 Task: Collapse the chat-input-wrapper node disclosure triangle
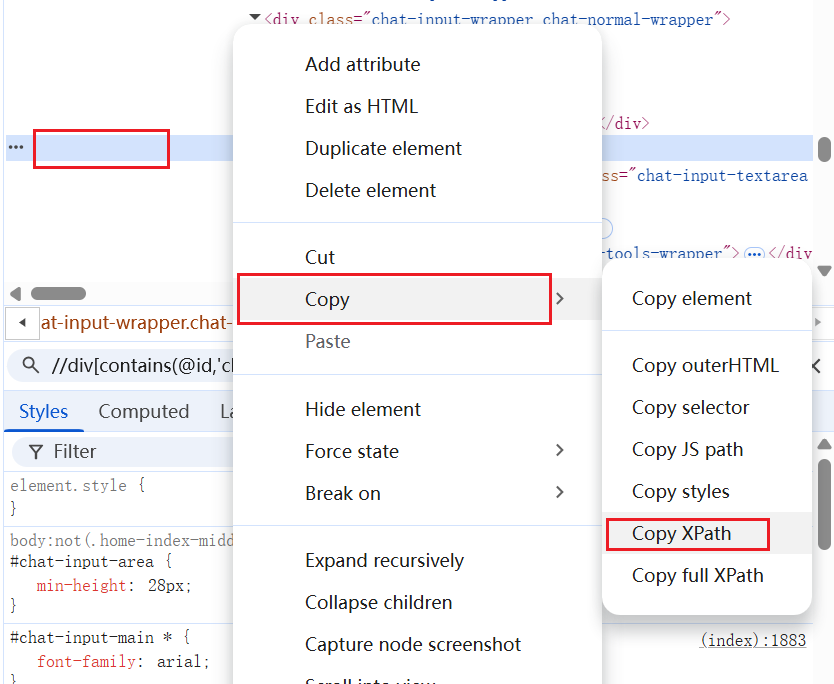point(255,17)
